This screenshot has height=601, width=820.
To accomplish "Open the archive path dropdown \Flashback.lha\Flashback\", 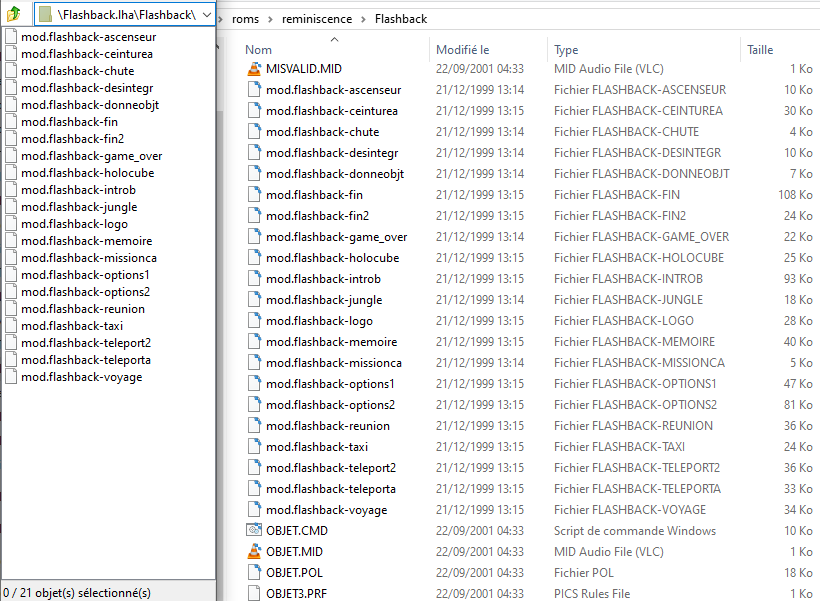I will pos(207,15).
